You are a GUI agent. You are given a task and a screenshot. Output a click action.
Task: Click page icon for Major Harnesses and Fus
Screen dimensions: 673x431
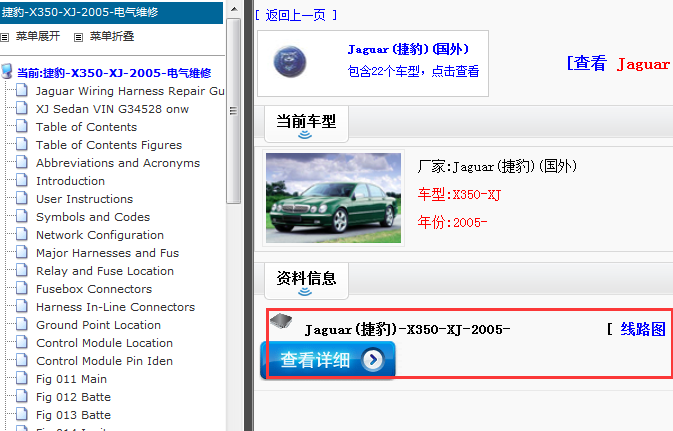click(22, 253)
